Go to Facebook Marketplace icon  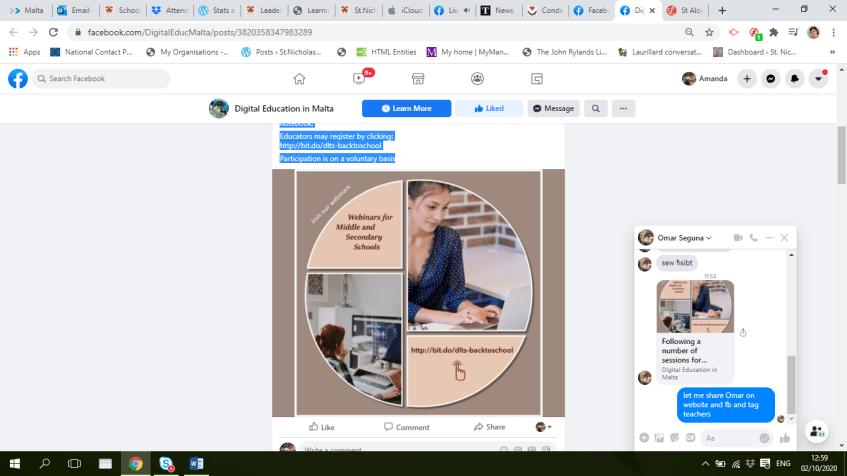click(x=418, y=79)
